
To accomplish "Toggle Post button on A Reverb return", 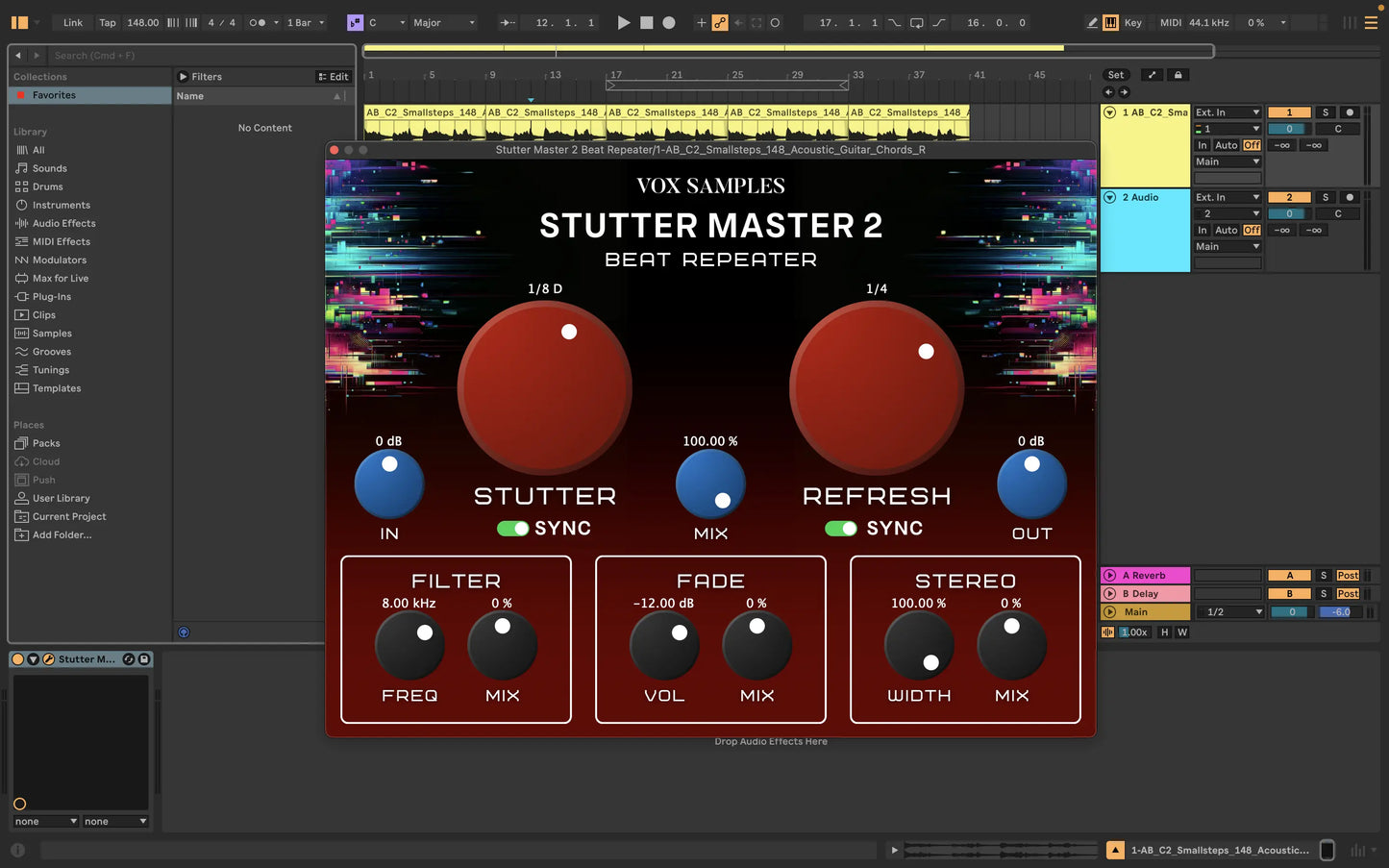I will (x=1348, y=576).
